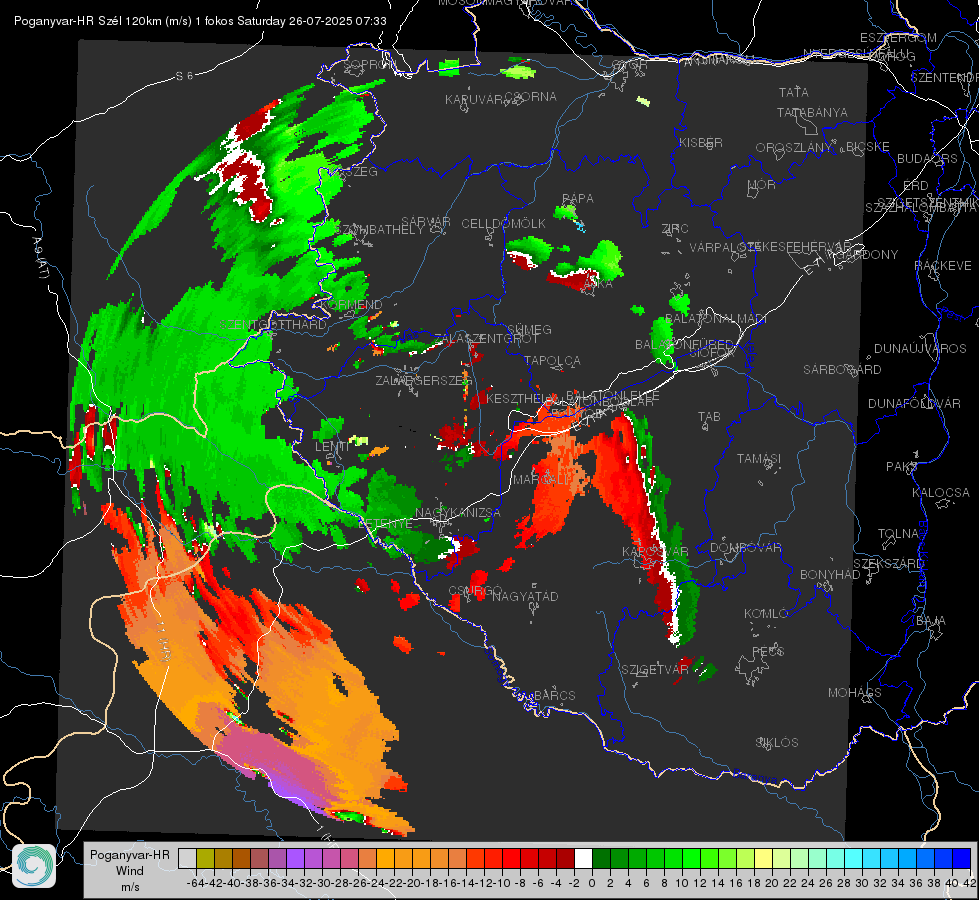Select the SZIGETVAR city label
The width and height of the screenshot is (979, 900).
click(x=655, y=670)
